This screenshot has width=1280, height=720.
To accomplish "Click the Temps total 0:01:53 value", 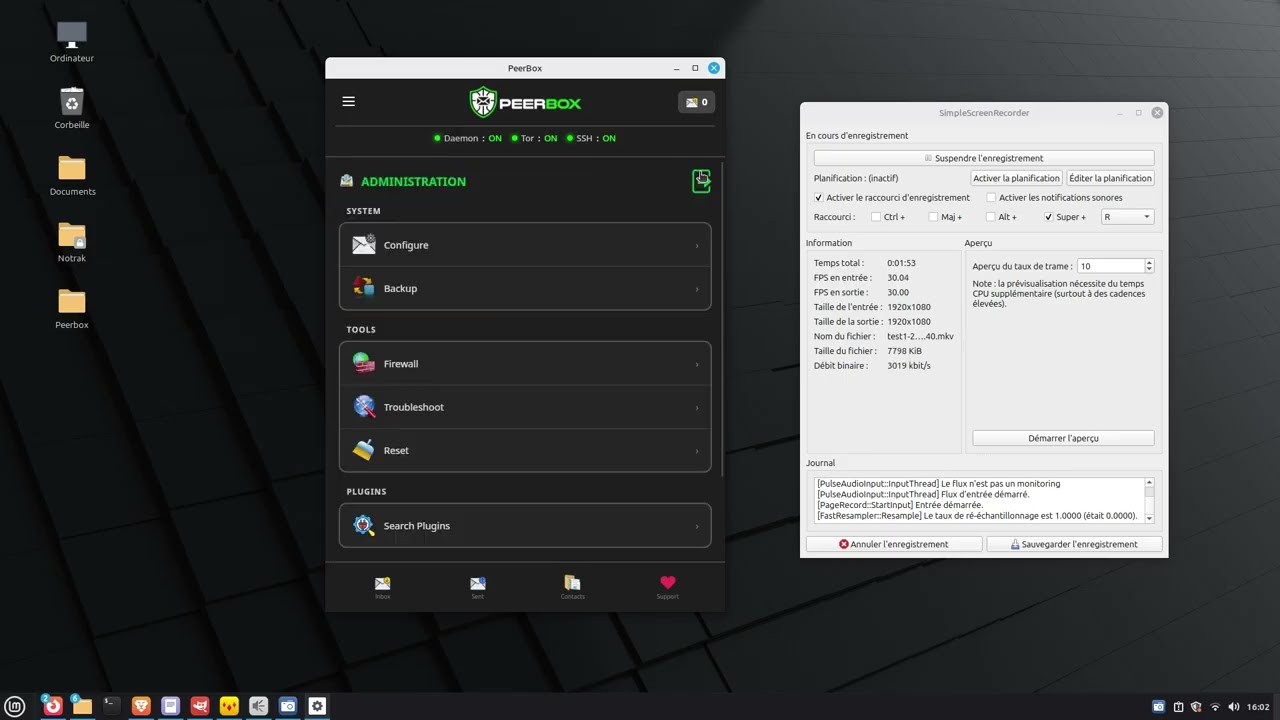I will point(901,263).
